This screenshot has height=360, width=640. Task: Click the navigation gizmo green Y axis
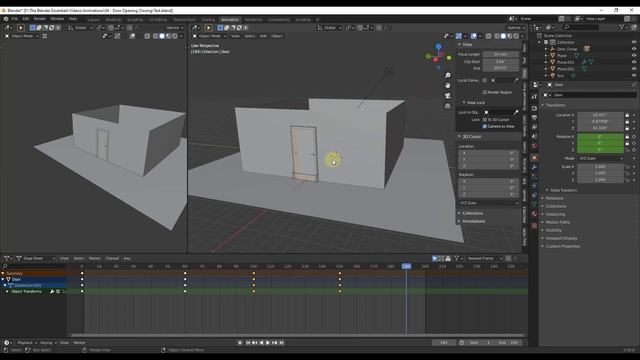(449, 58)
